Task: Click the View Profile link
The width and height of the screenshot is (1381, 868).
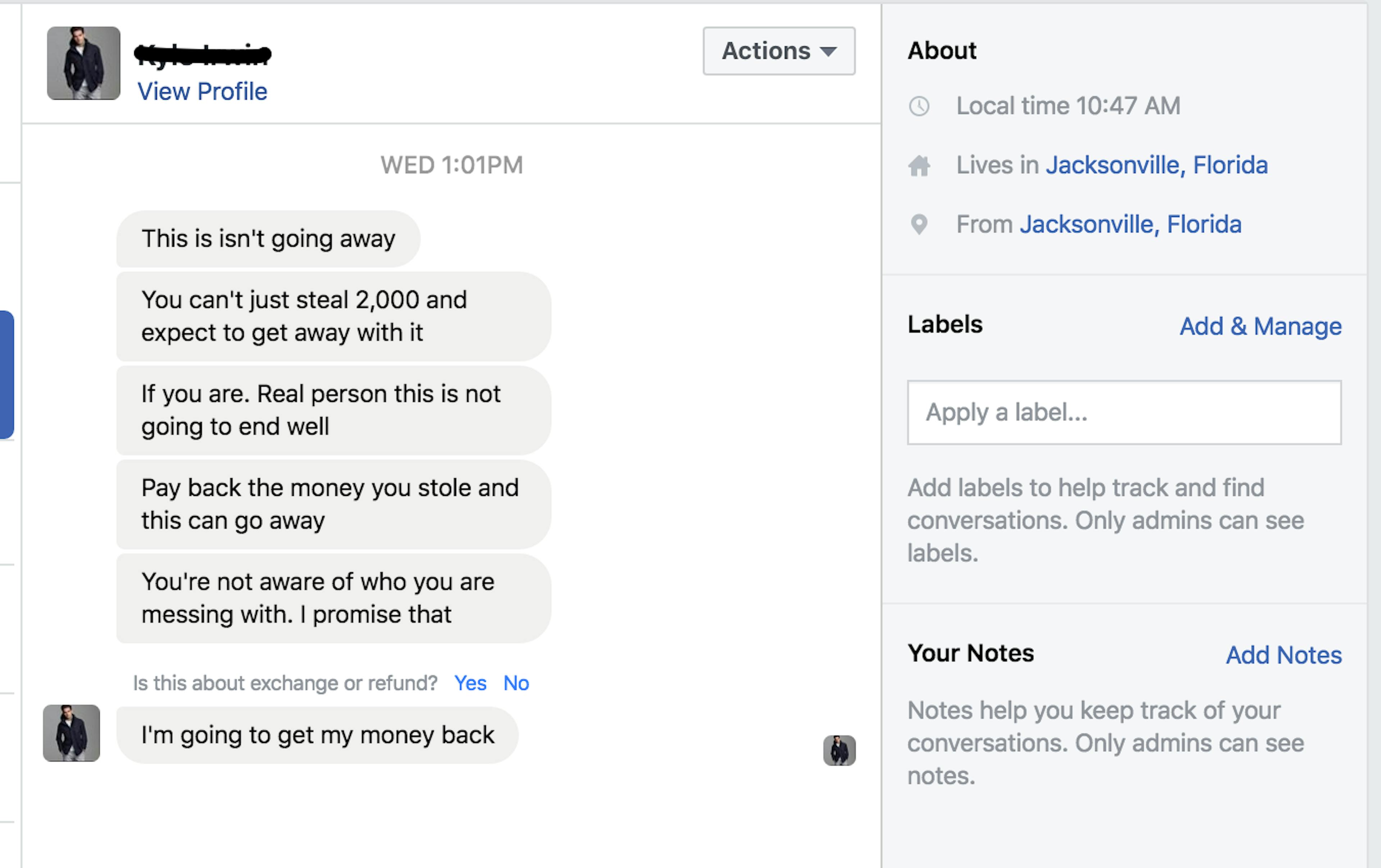Action: pos(202,91)
